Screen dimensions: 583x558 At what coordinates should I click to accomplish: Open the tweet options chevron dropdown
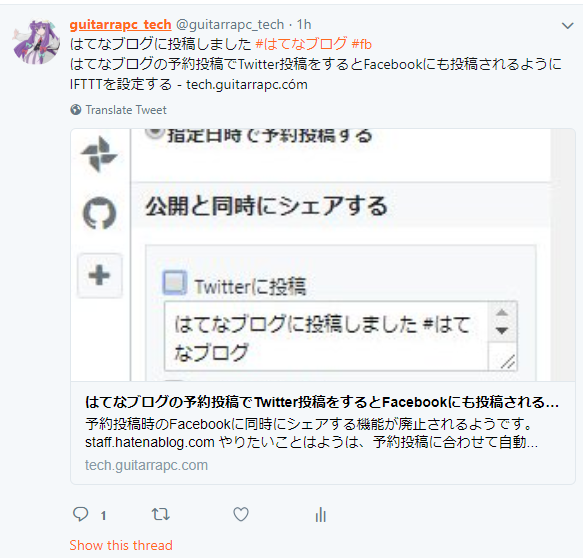tap(567, 26)
